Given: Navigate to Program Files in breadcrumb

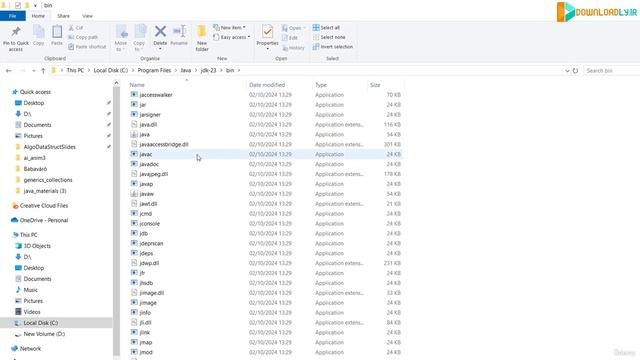Looking at the screenshot, I should [x=154, y=71].
